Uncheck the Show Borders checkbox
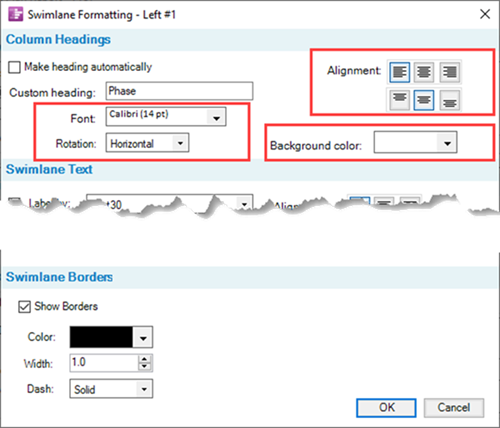Screen dimensions: 500x428 pyautogui.click(x=24, y=307)
